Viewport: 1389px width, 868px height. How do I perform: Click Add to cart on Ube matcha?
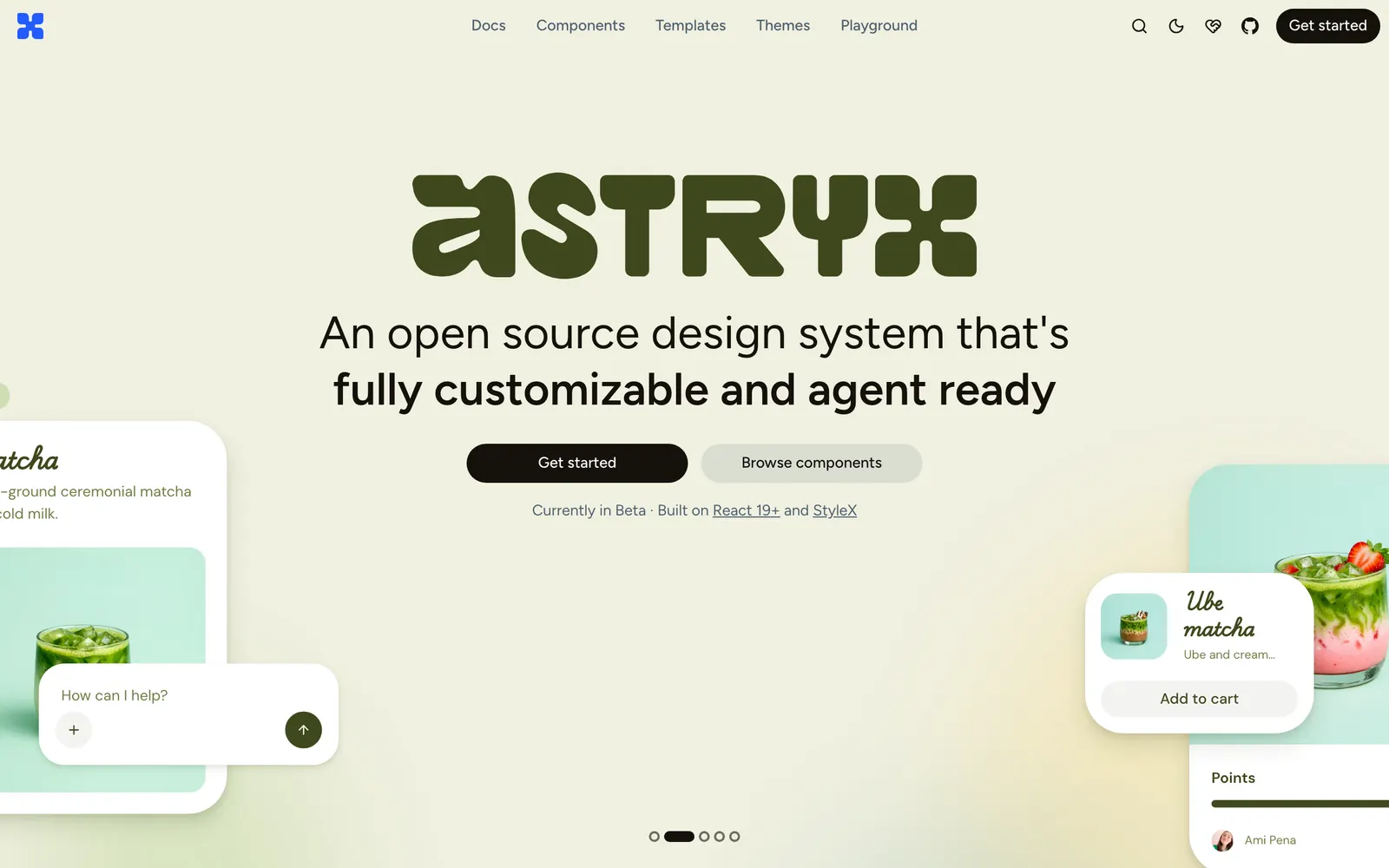(x=1199, y=699)
